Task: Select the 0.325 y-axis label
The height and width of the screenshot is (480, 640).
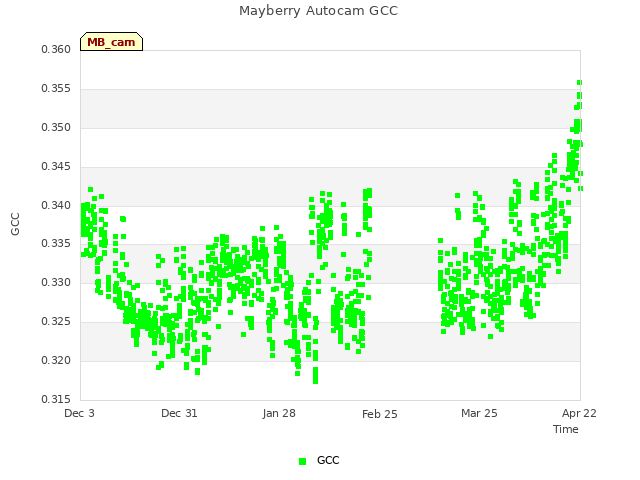Action: coord(56,322)
